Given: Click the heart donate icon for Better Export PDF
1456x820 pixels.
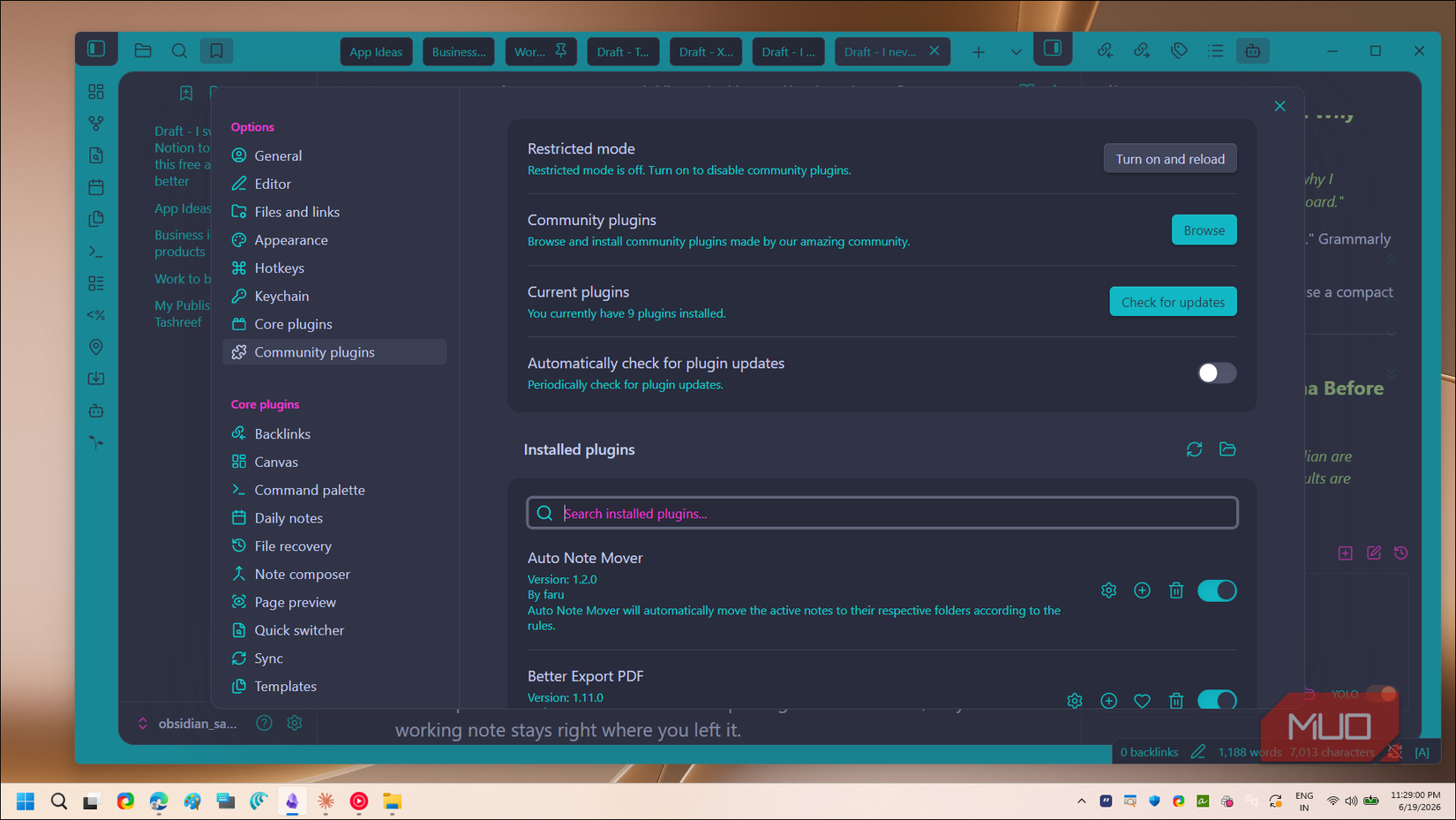Looking at the screenshot, I should 1142,701.
